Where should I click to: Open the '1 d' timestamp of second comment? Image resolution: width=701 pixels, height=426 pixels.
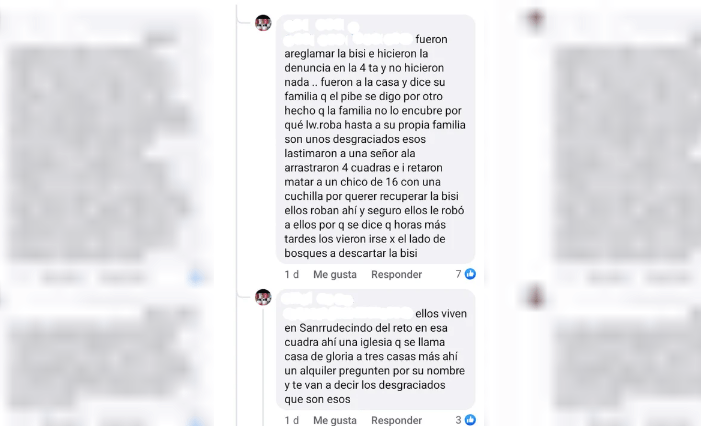click(291, 420)
